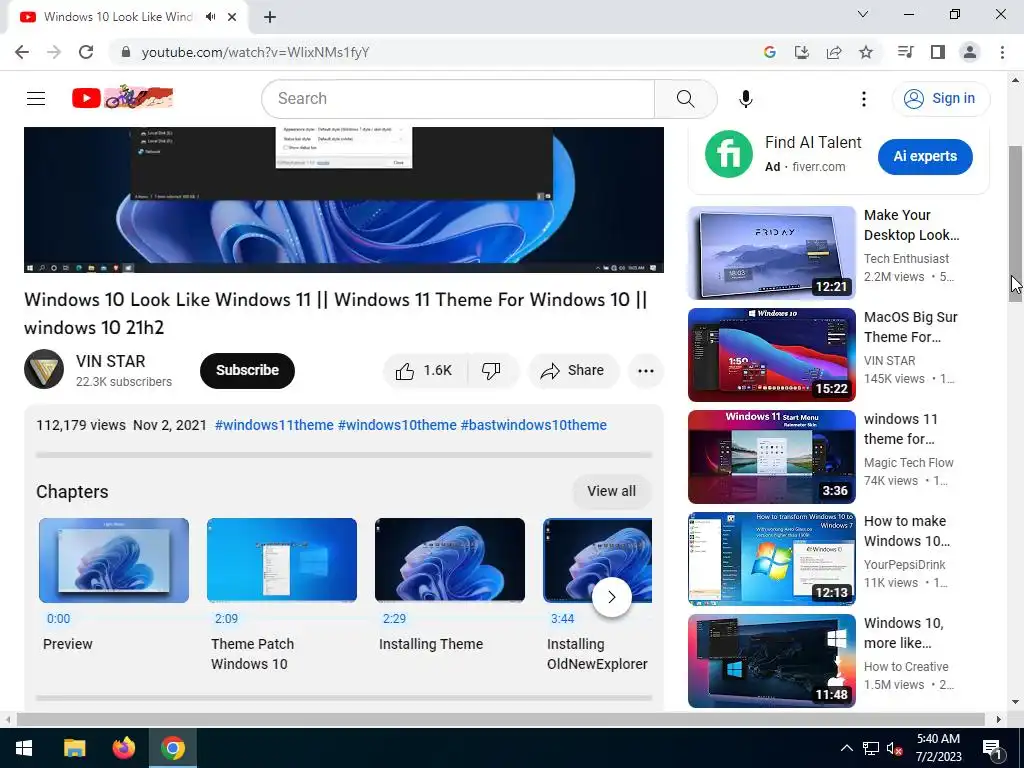Click View all chapters
1024x768 pixels.
[x=611, y=491]
